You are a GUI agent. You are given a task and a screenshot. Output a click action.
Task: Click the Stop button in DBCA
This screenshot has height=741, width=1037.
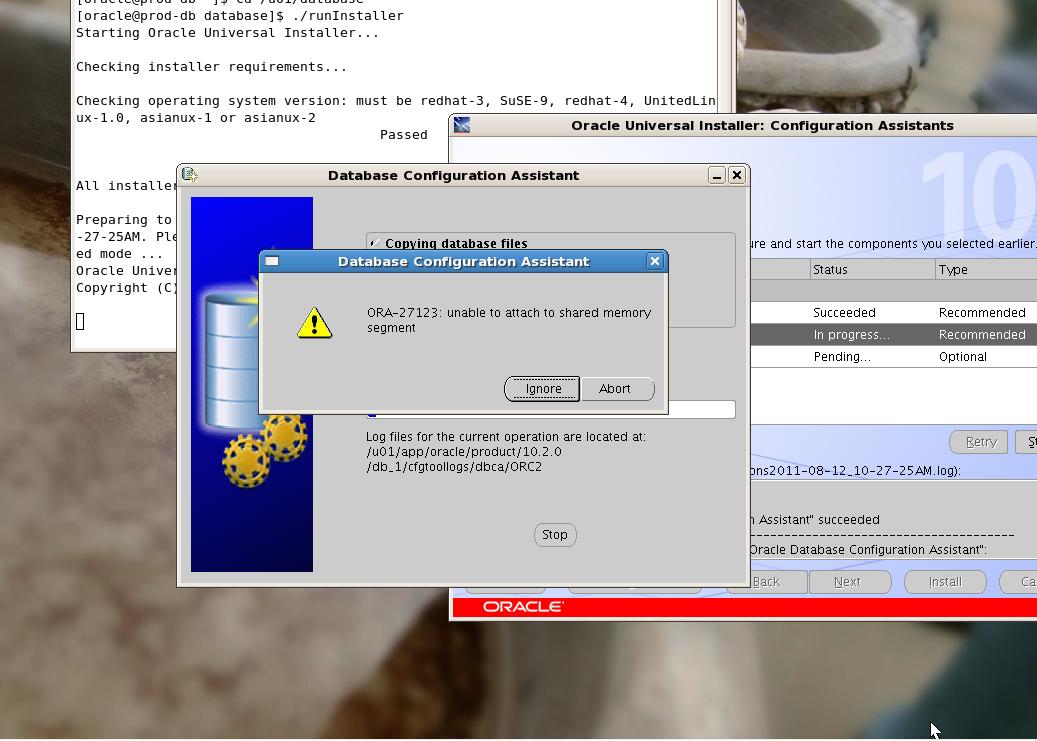pos(555,535)
